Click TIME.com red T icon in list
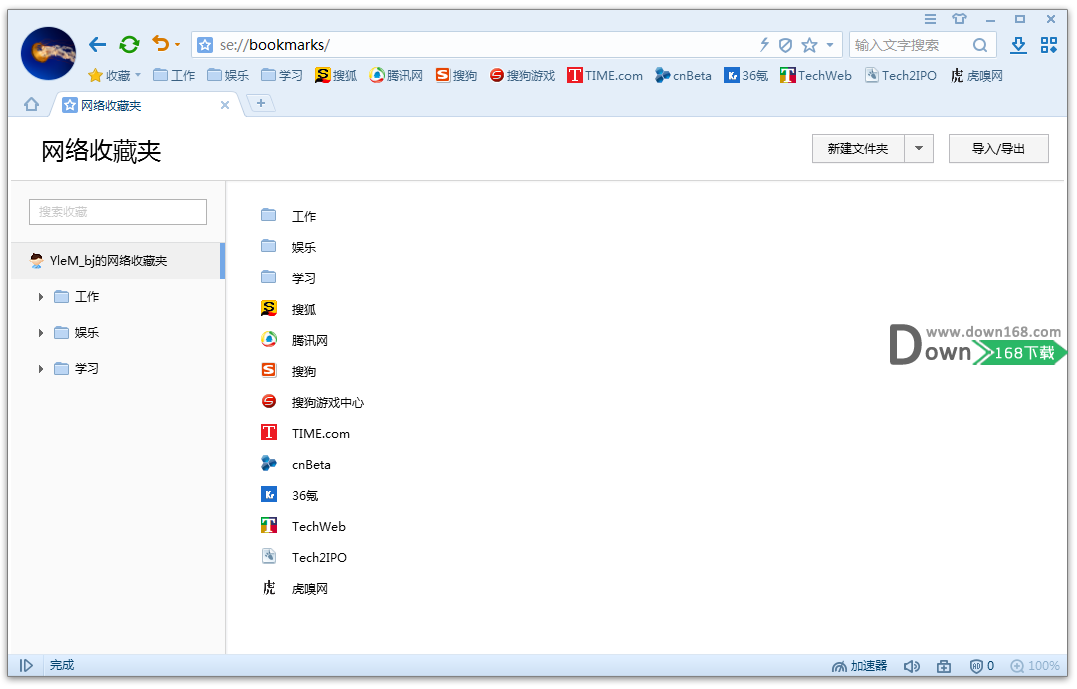 coord(269,433)
